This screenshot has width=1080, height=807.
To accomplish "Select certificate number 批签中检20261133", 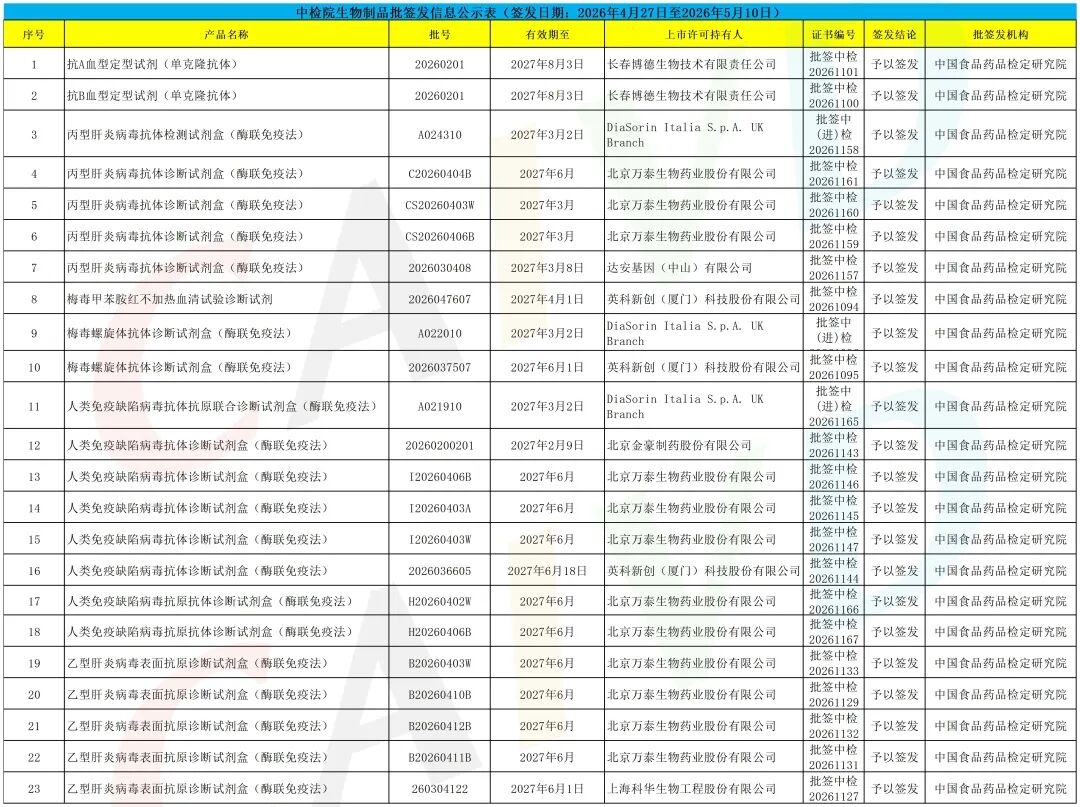I will (x=833, y=664).
